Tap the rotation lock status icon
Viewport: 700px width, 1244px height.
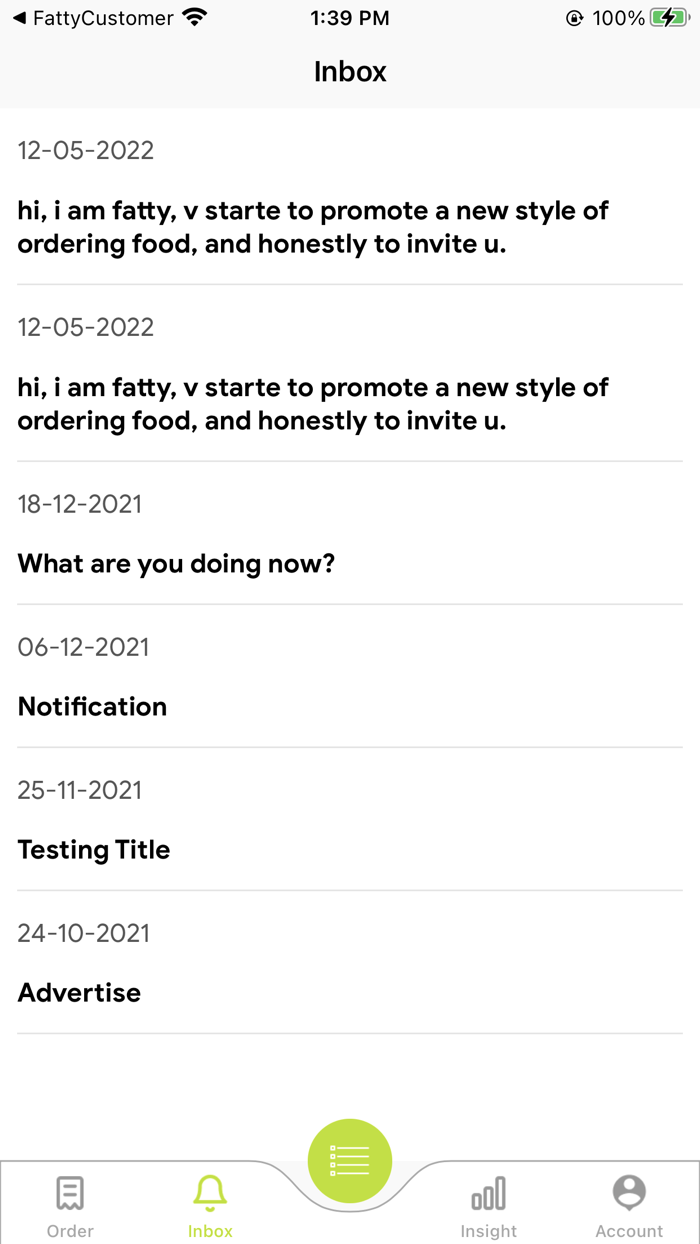pyautogui.click(x=574, y=18)
